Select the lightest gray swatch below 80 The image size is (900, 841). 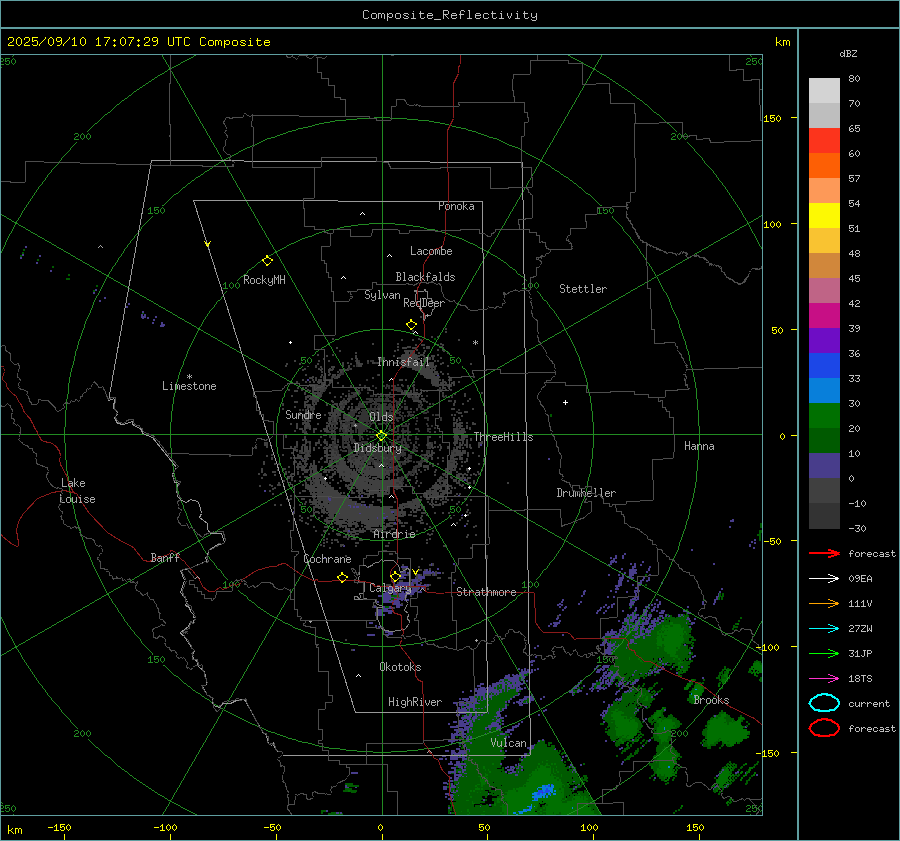[x=824, y=91]
